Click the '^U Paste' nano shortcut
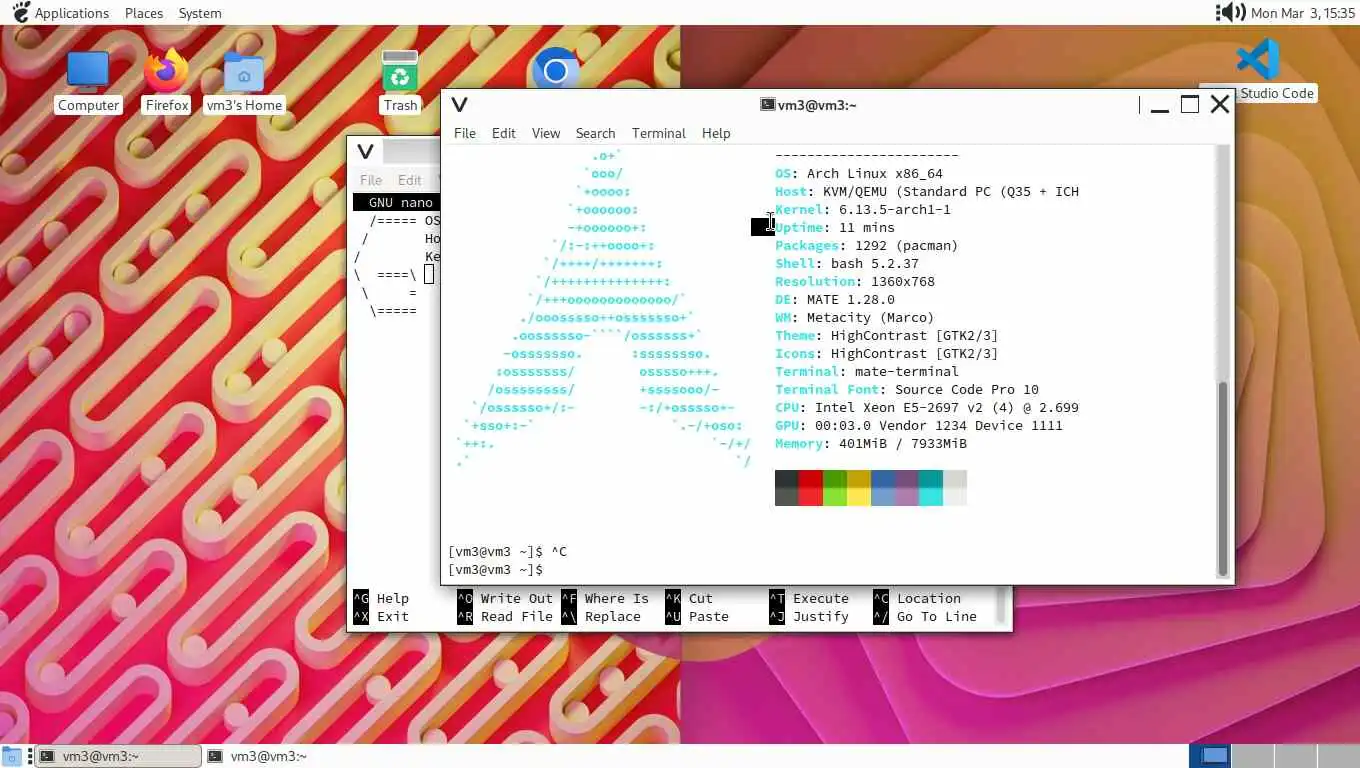 tap(697, 617)
